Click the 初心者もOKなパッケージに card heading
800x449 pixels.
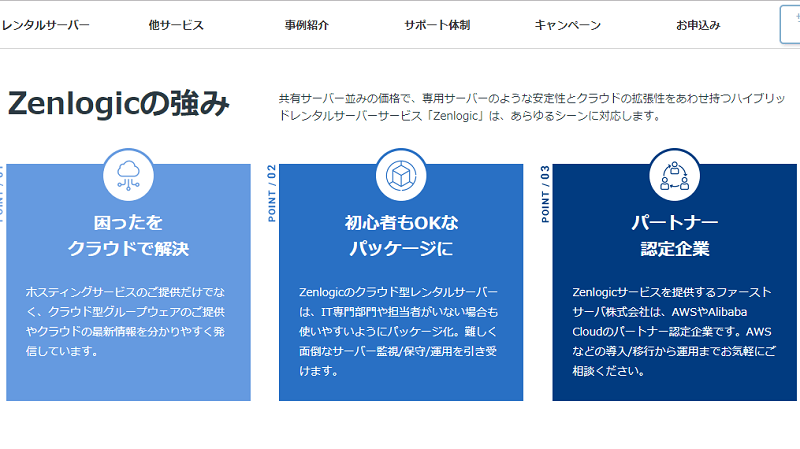pyautogui.click(x=400, y=235)
